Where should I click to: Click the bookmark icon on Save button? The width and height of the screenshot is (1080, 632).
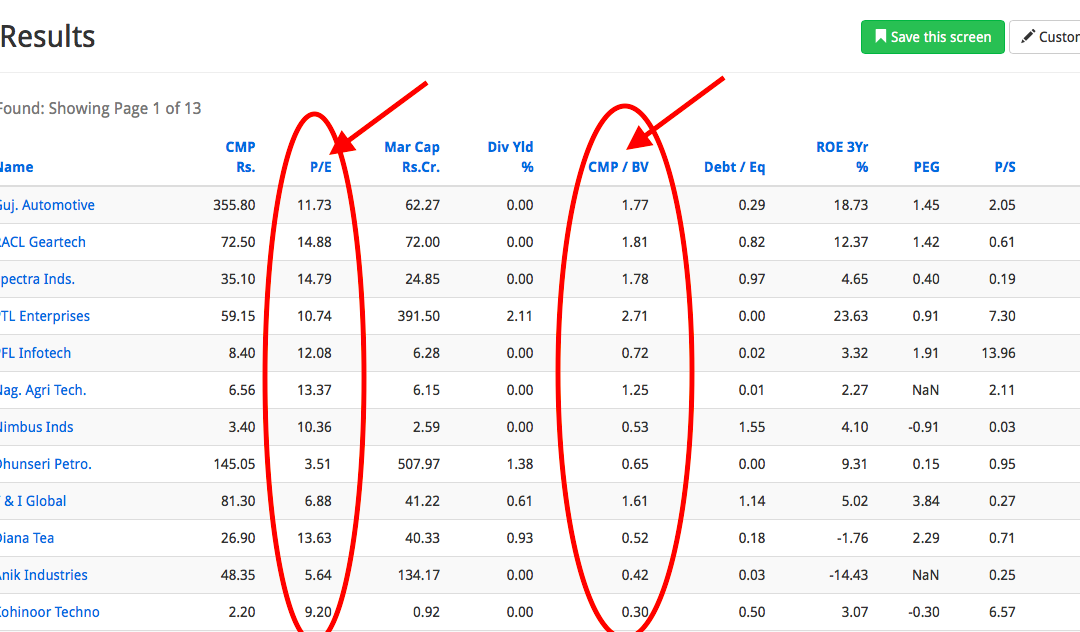[x=880, y=36]
